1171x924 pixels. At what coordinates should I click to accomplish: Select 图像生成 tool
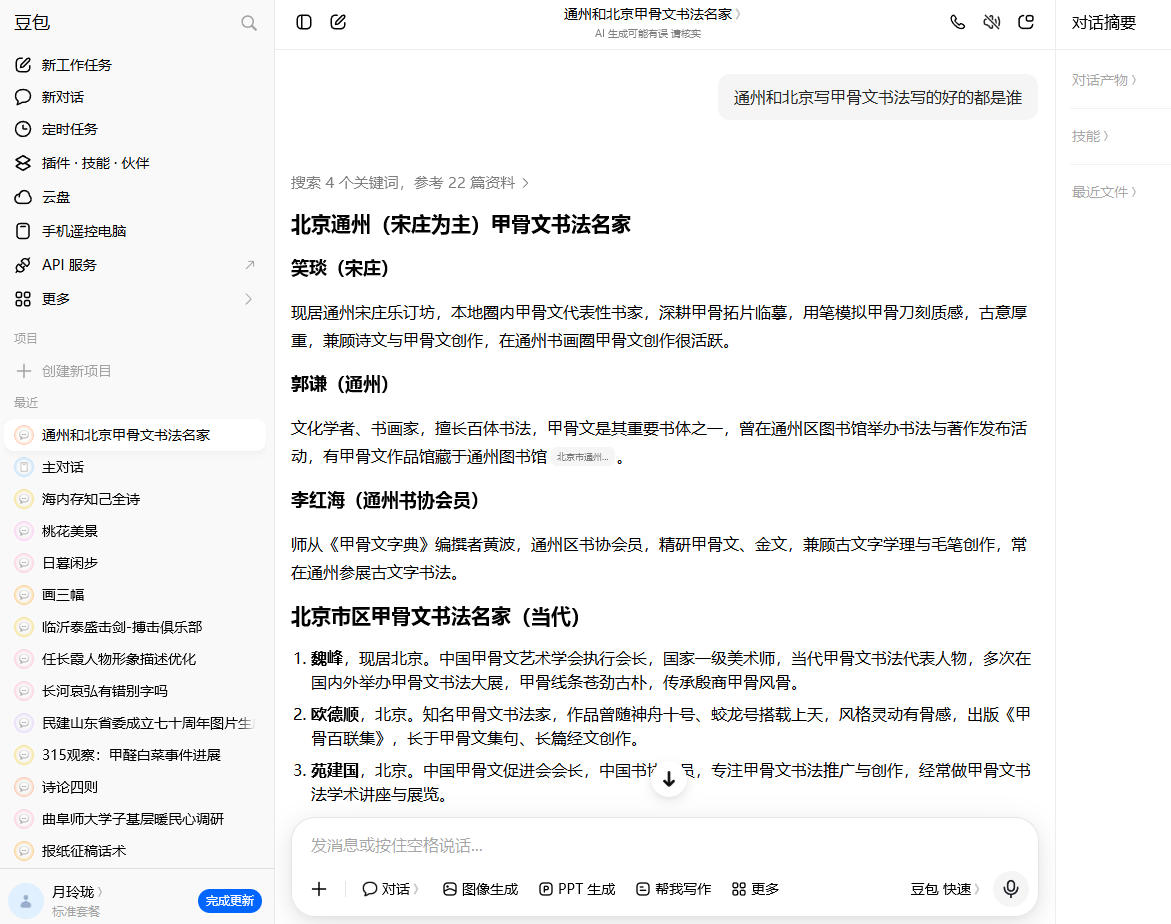[480, 889]
